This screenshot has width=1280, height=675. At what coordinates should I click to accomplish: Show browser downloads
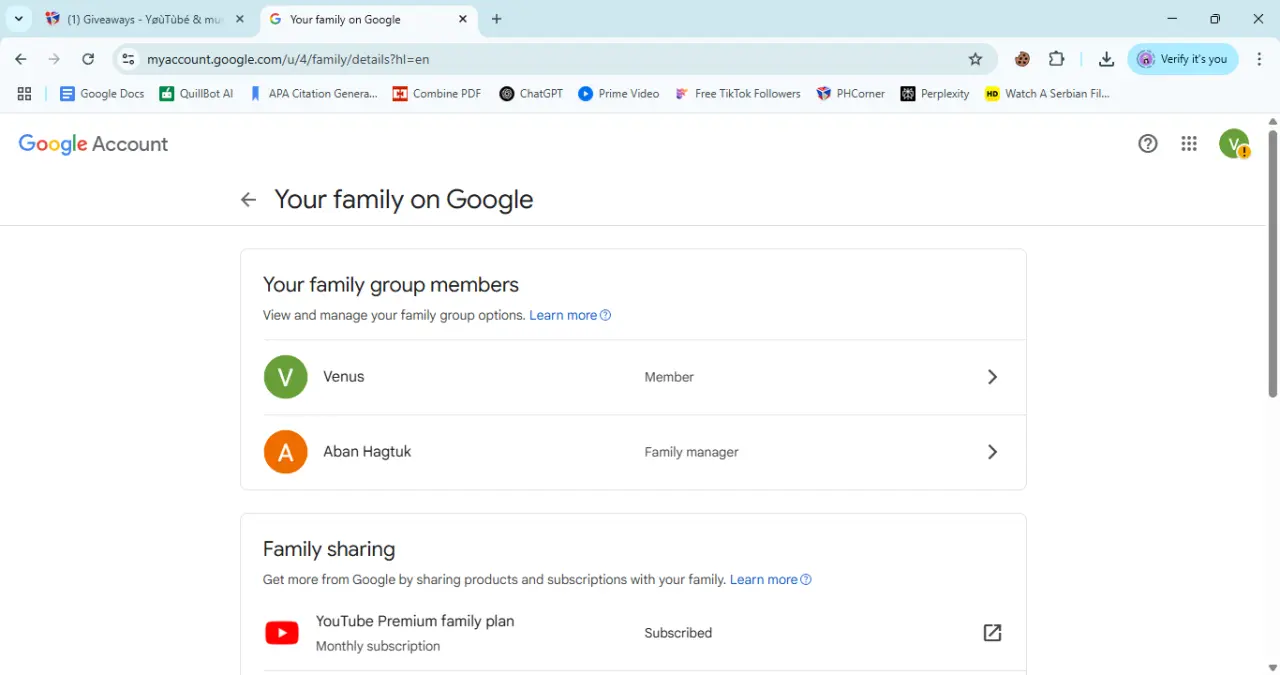[1106, 59]
